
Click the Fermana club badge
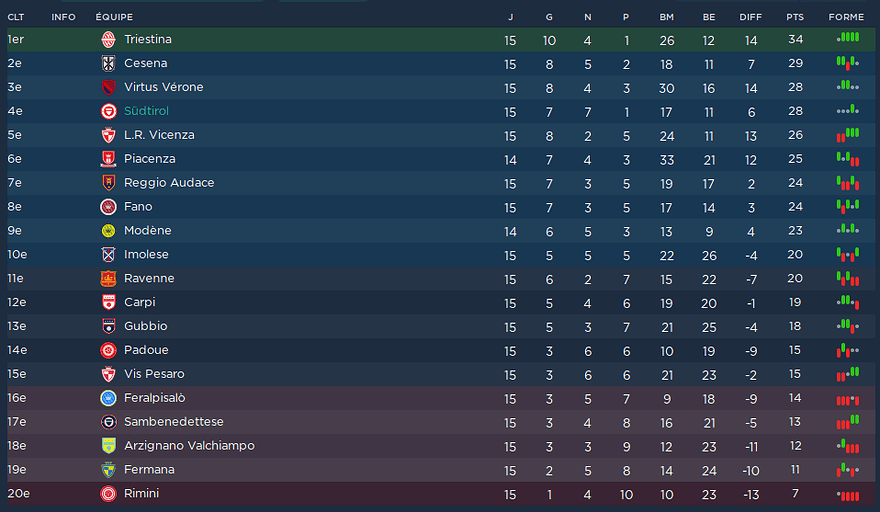pos(108,470)
